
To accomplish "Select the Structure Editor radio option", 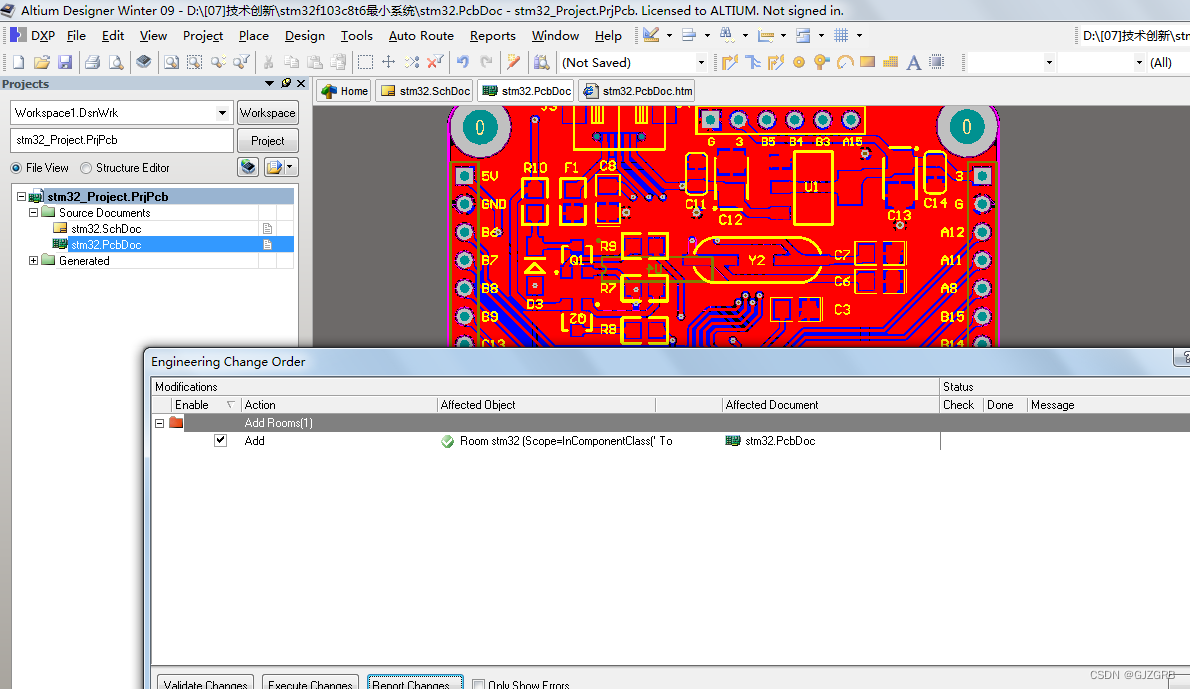I will pos(86,168).
